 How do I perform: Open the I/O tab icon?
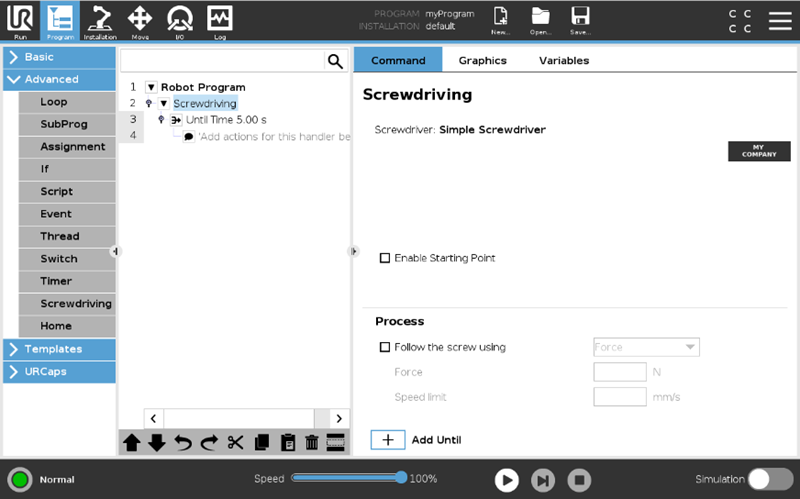click(x=180, y=19)
